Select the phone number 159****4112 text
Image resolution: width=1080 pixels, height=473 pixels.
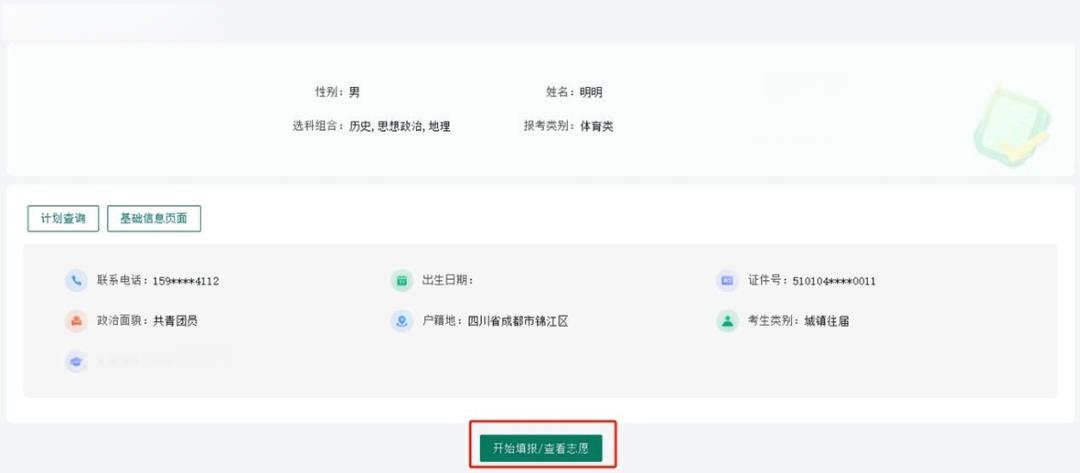pos(186,281)
